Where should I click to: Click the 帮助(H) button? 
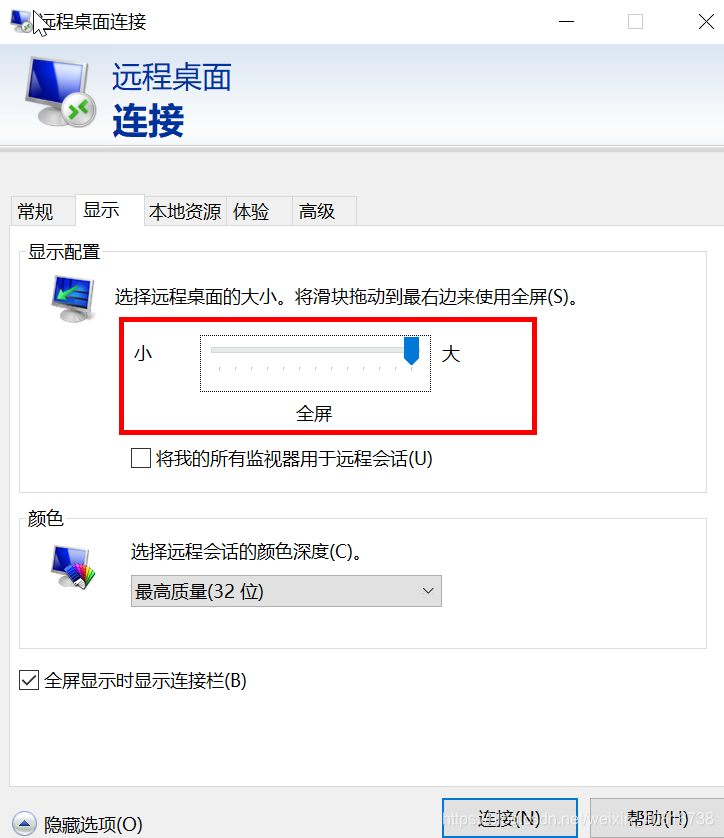(x=657, y=818)
